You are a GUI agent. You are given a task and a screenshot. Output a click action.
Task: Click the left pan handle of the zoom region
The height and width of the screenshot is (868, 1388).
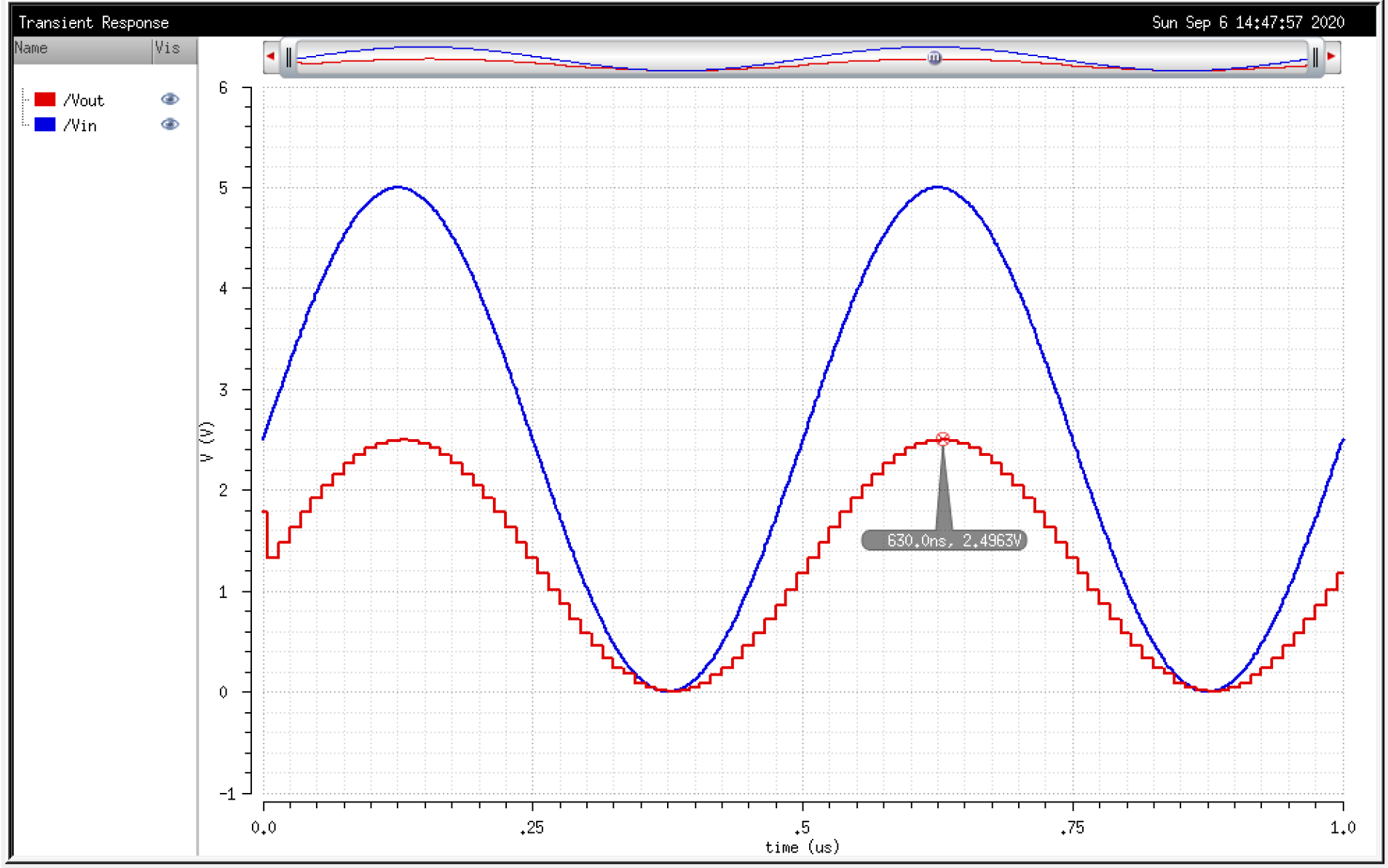[289, 57]
